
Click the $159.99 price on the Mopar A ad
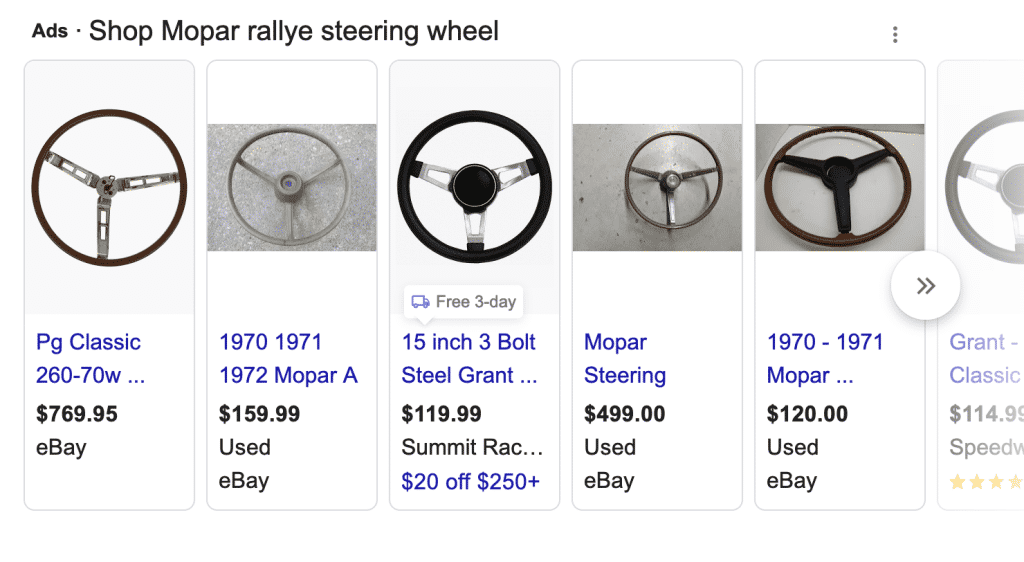(x=260, y=413)
